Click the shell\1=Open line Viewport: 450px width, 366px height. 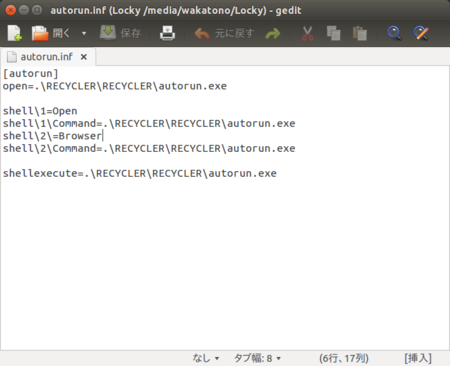(x=40, y=111)
